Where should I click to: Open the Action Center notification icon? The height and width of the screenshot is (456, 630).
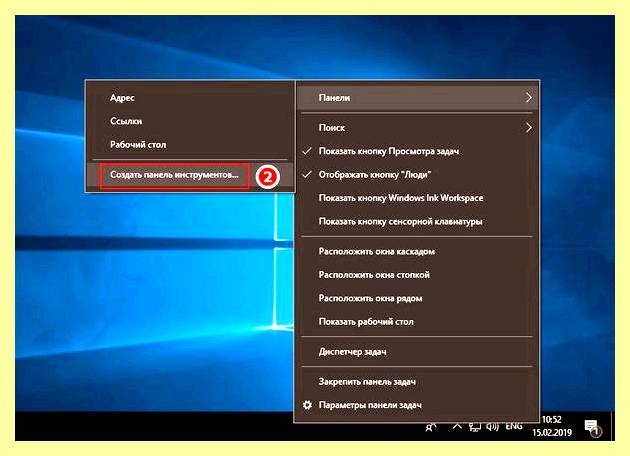pyautogui.click(x=593, y=428)
